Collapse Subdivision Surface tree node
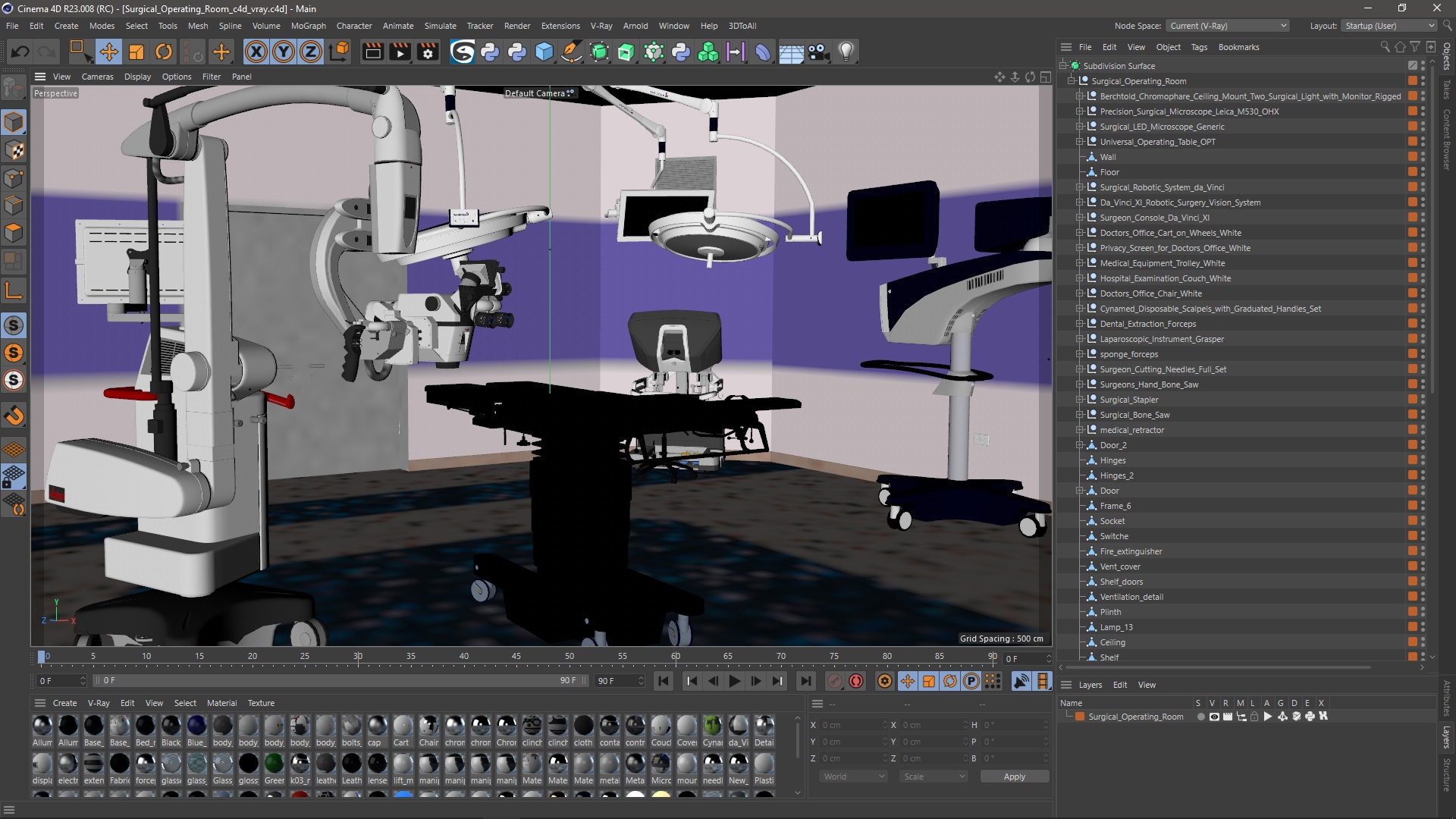This screenshot has width=1456, height=819. tap(1063, 66)
